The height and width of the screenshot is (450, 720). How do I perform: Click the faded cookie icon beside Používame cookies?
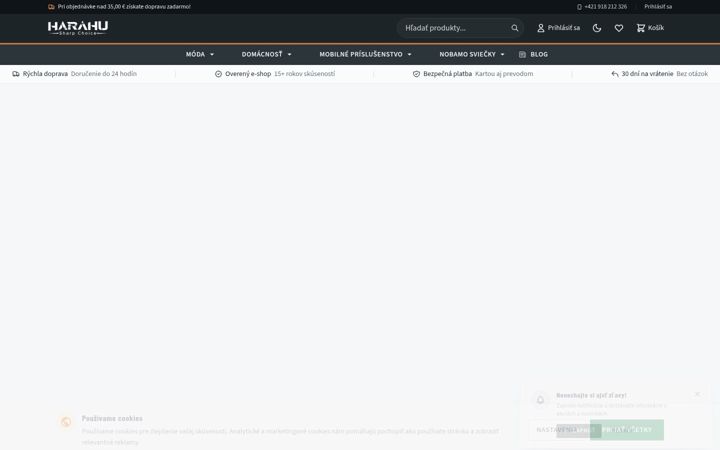(66, 422)
